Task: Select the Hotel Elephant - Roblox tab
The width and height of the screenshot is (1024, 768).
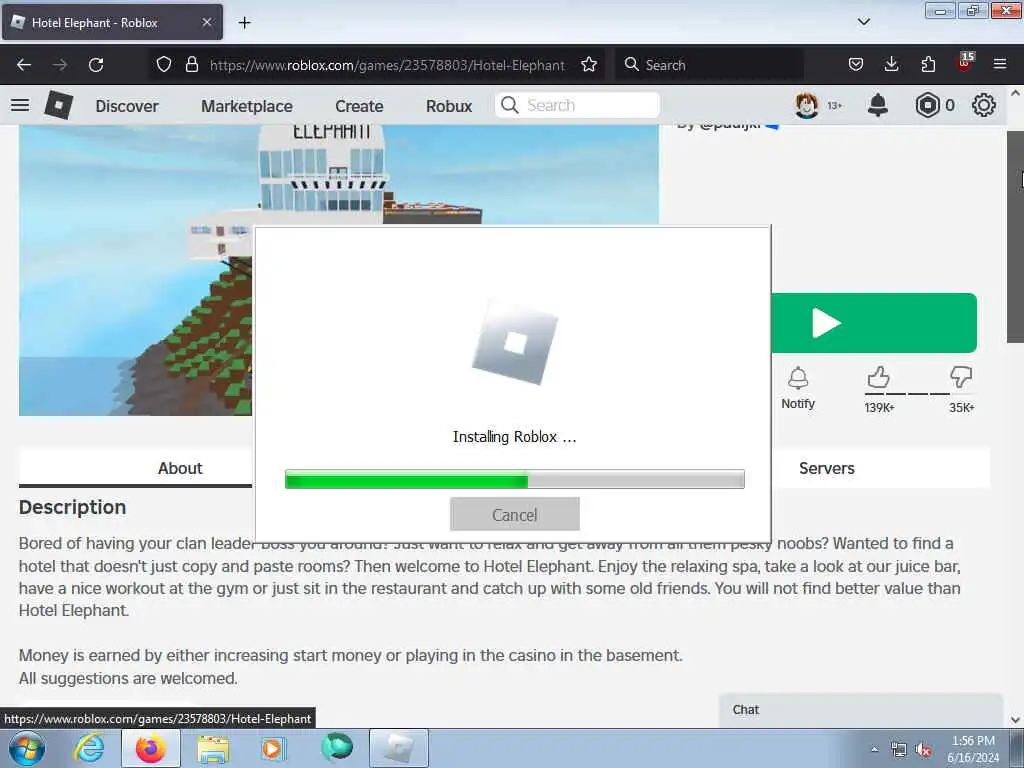Action: [112, 22]
